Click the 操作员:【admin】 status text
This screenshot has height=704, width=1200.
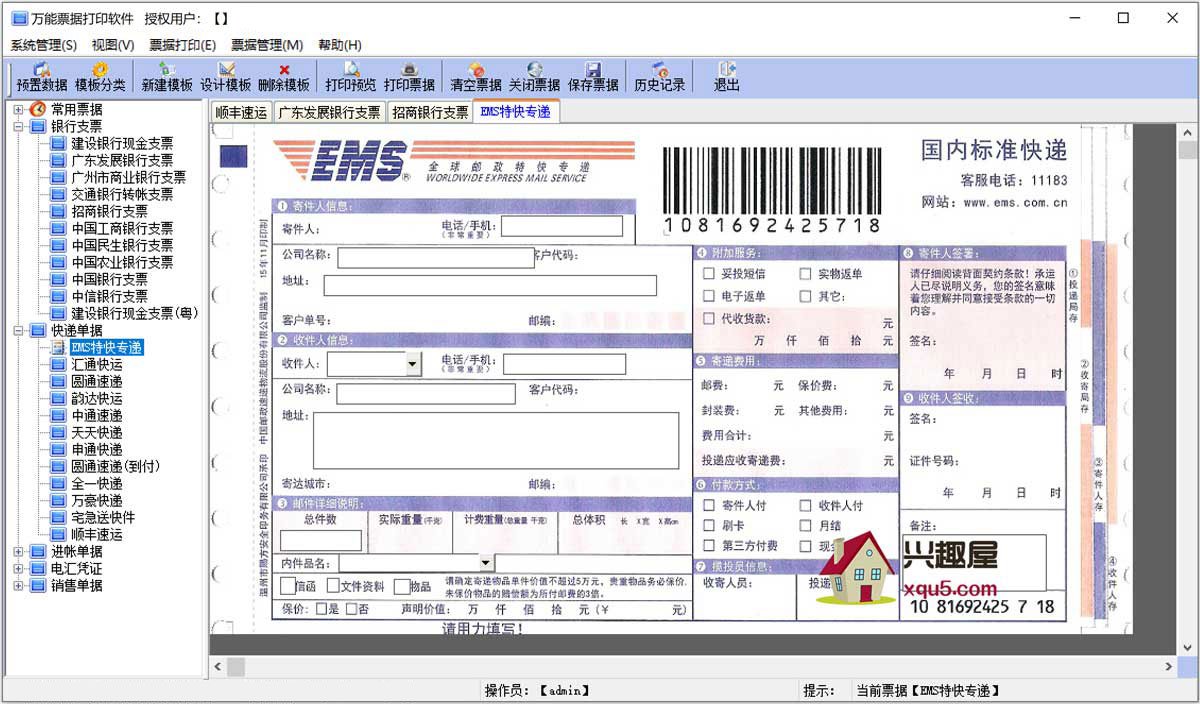pyautogui.click(x=537, y=690)
